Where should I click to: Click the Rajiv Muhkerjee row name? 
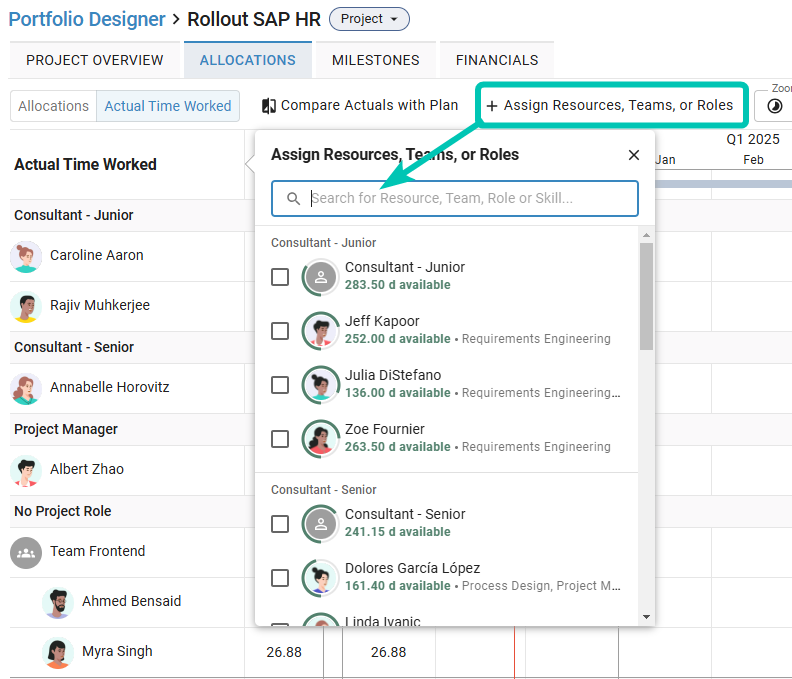click(100, 305)
